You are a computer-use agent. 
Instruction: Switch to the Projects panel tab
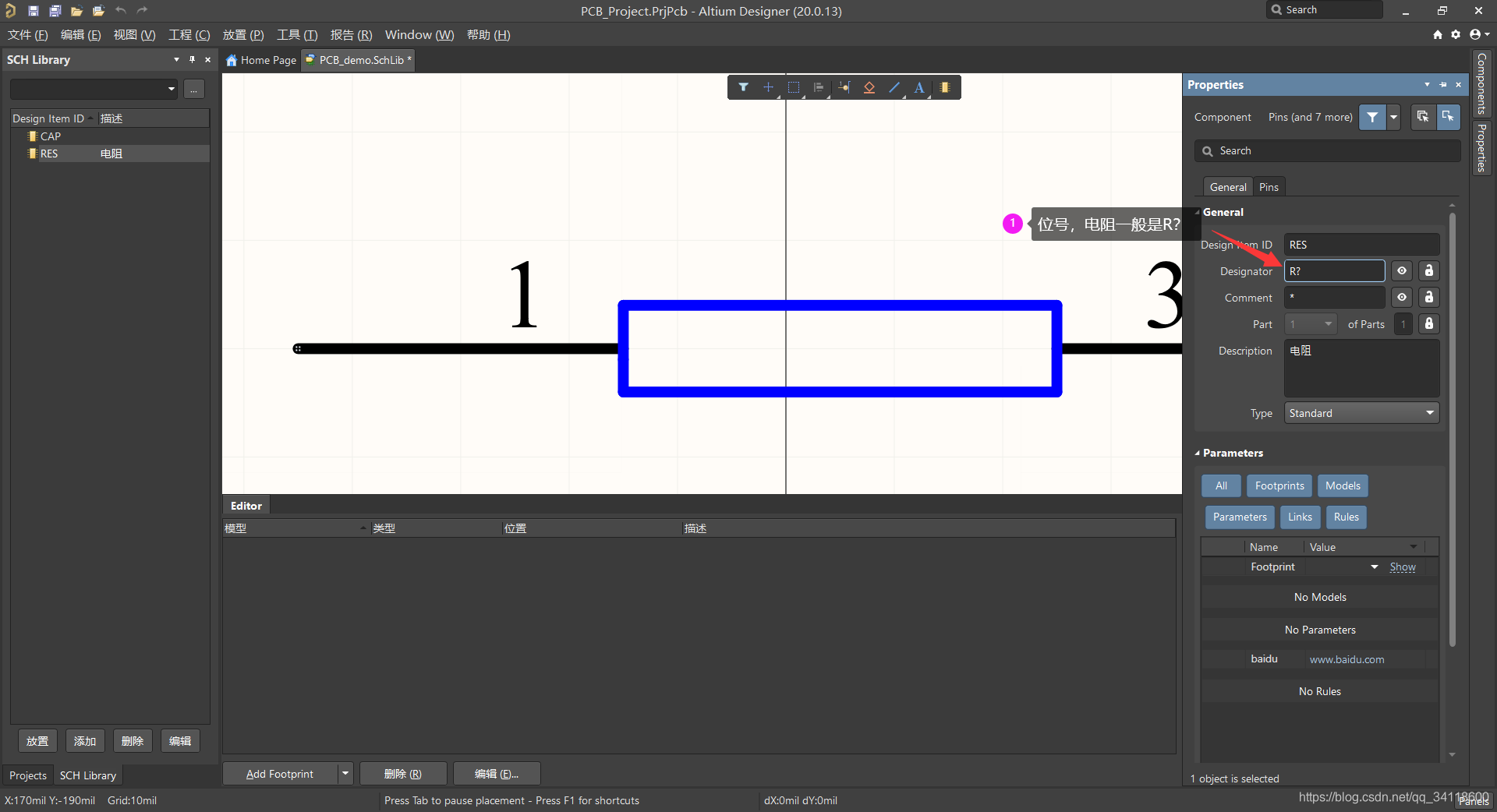[28, 775]
